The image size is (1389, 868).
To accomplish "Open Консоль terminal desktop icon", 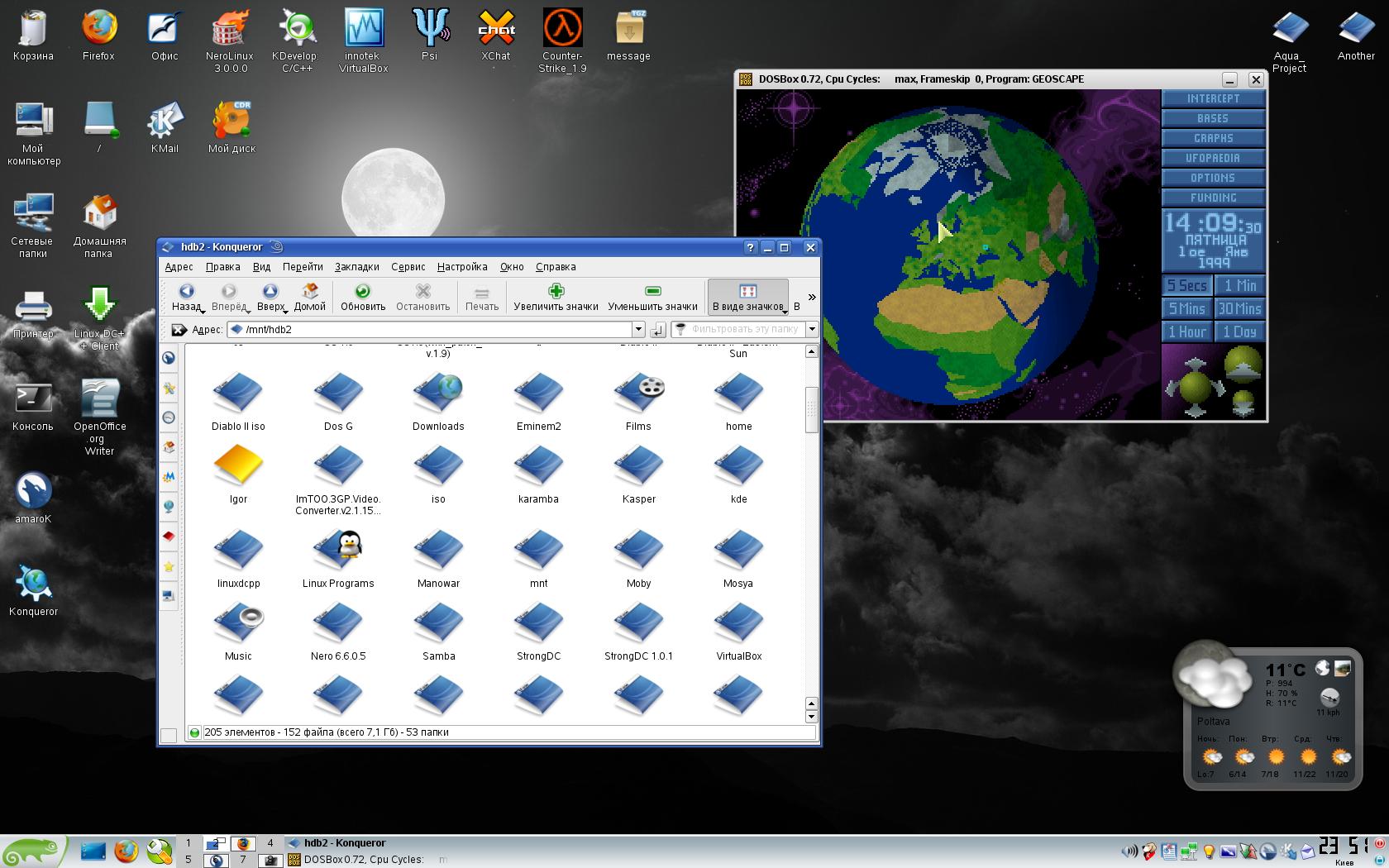I will (33, 398).
